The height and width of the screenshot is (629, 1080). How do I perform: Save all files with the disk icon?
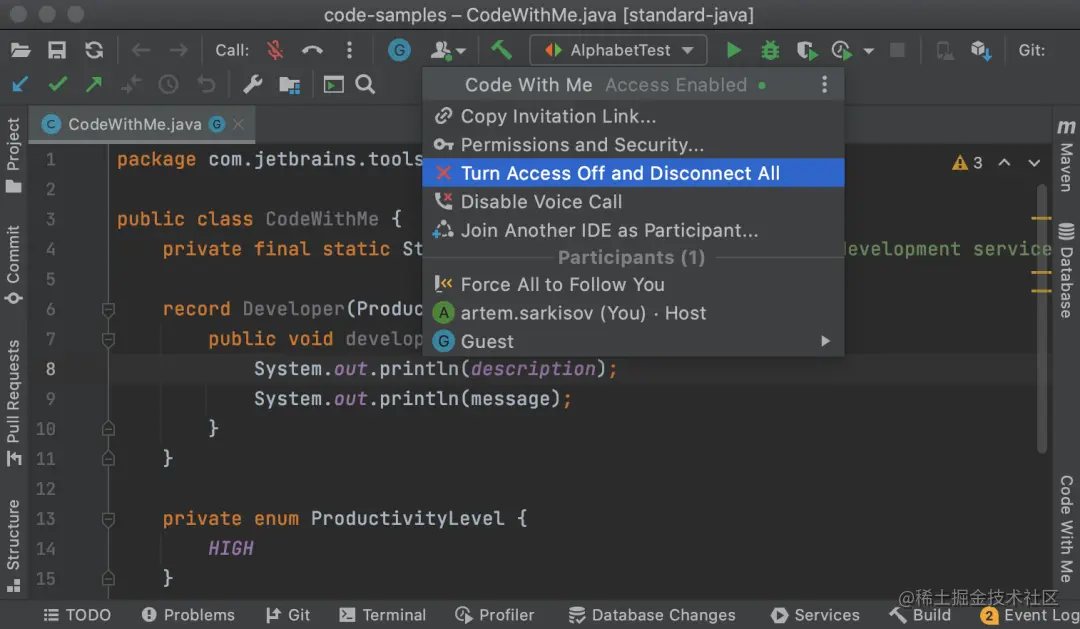tap(58, 49)
